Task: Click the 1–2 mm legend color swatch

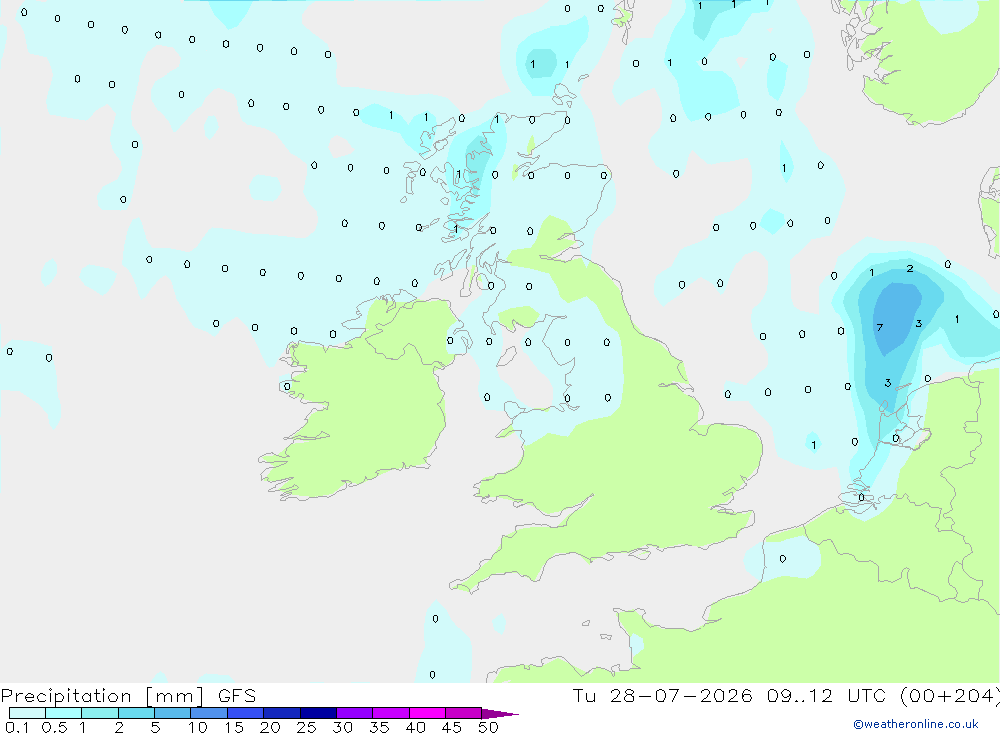Action: pos(99,713)
